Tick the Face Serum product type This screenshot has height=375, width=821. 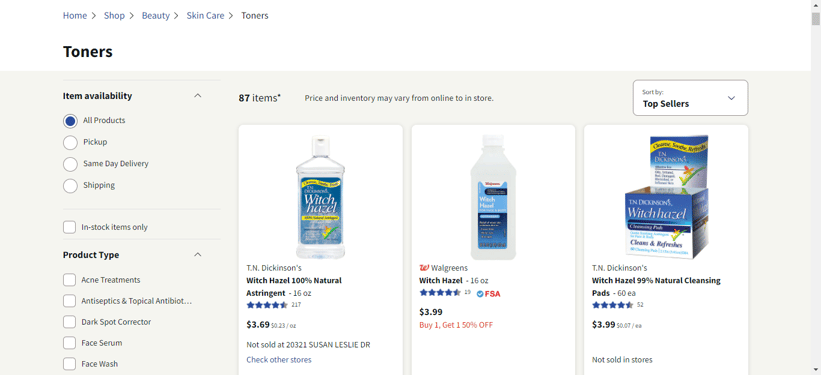click(x=69, y=343)
